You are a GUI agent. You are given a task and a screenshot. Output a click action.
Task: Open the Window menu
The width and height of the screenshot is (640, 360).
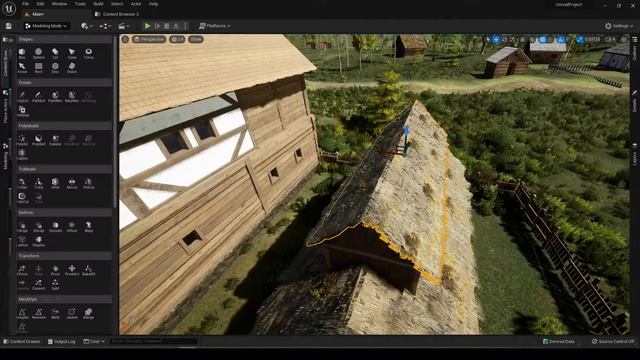click(59, 4)
